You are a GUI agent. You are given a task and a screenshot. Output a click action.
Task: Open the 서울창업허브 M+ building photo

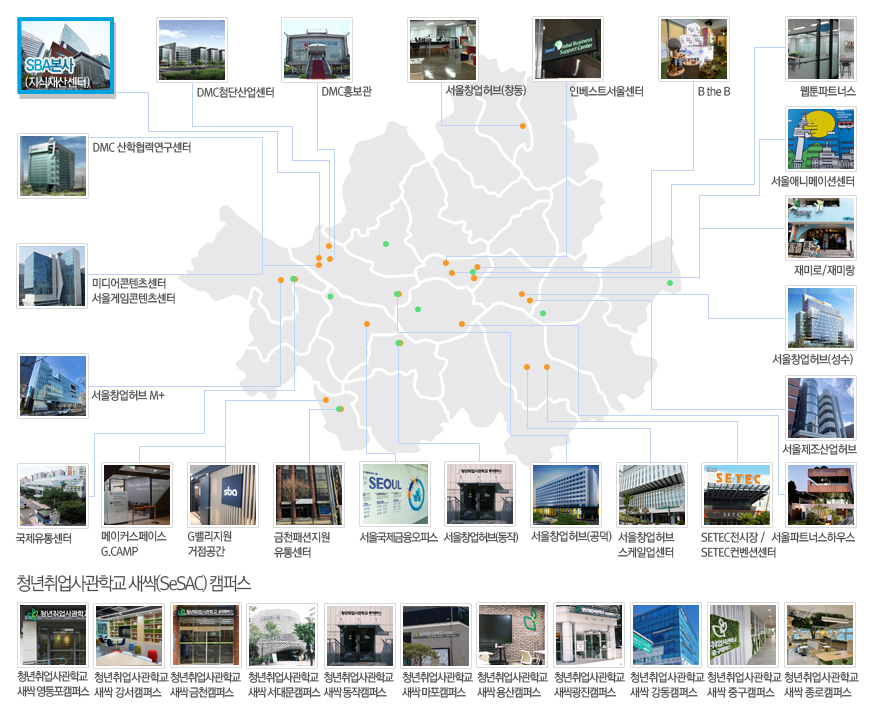[53, 386]
